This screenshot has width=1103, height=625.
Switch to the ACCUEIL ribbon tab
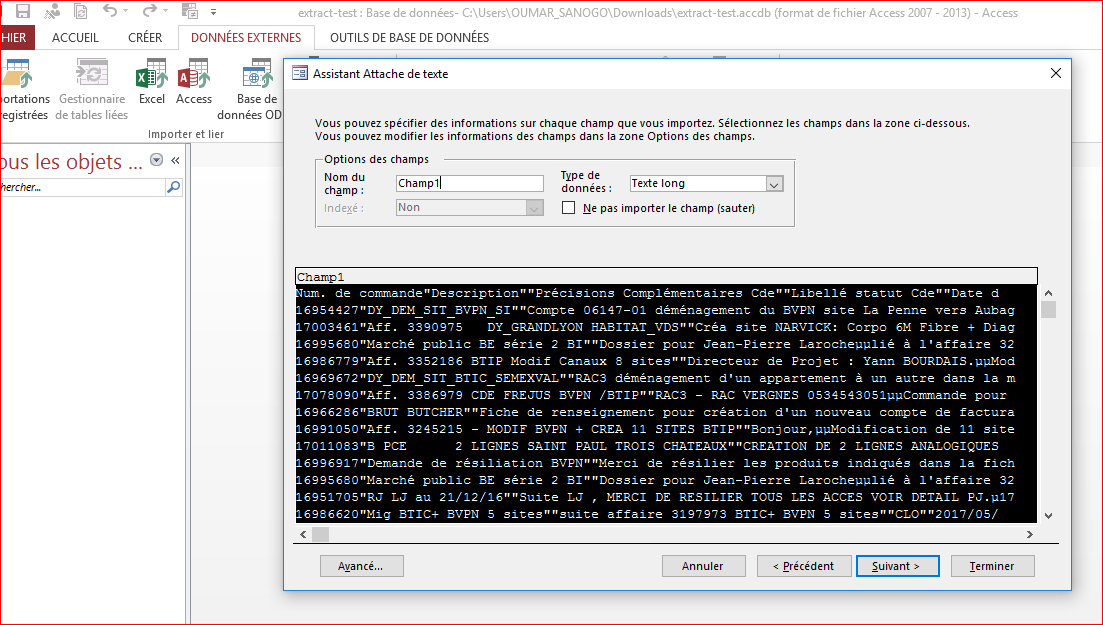point(75,38)
